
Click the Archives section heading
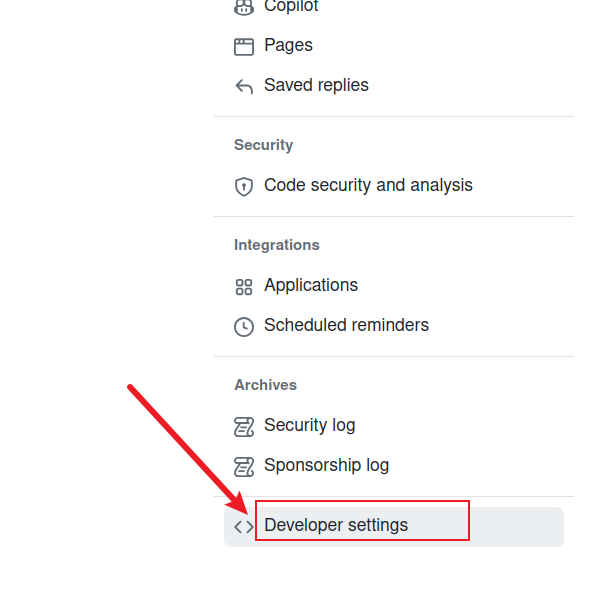pos(266,385)
